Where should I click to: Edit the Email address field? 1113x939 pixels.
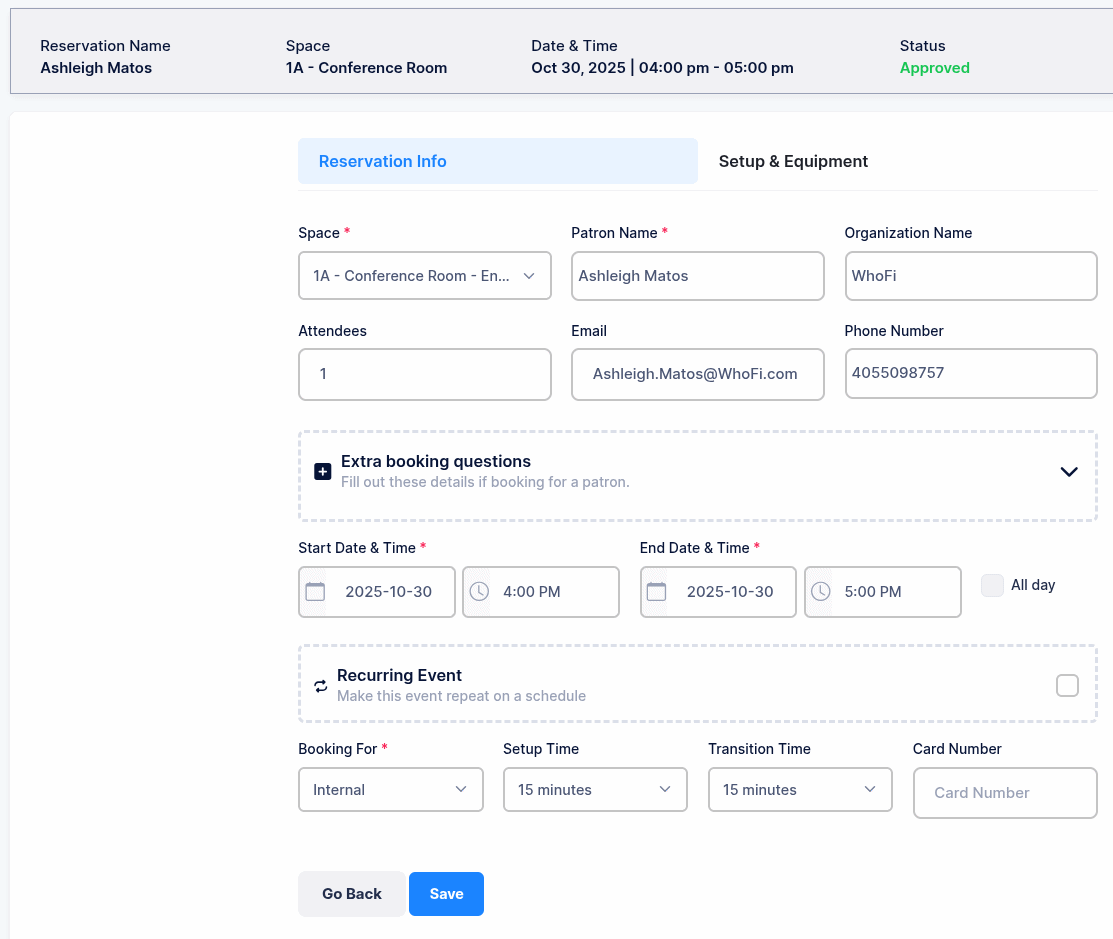pyautogui.click(x=697, y=374)
